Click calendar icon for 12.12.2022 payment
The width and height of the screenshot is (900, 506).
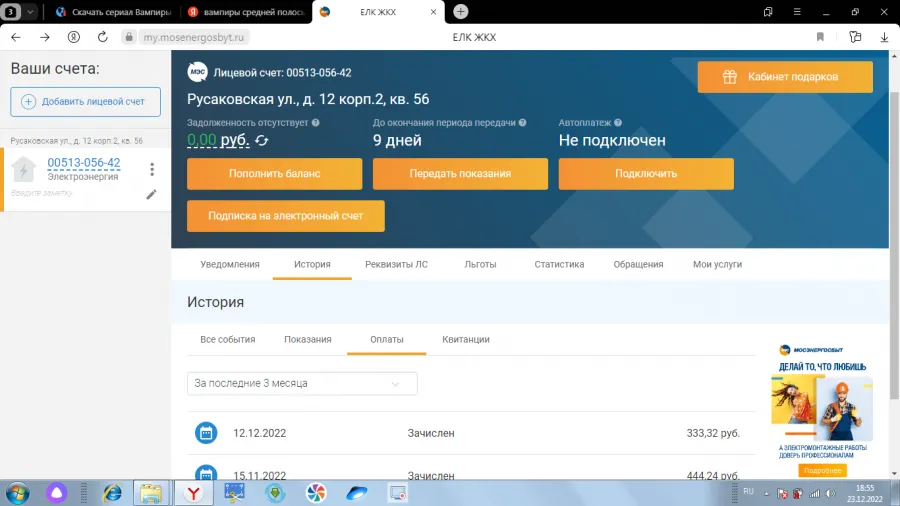[x=206, y=433]
